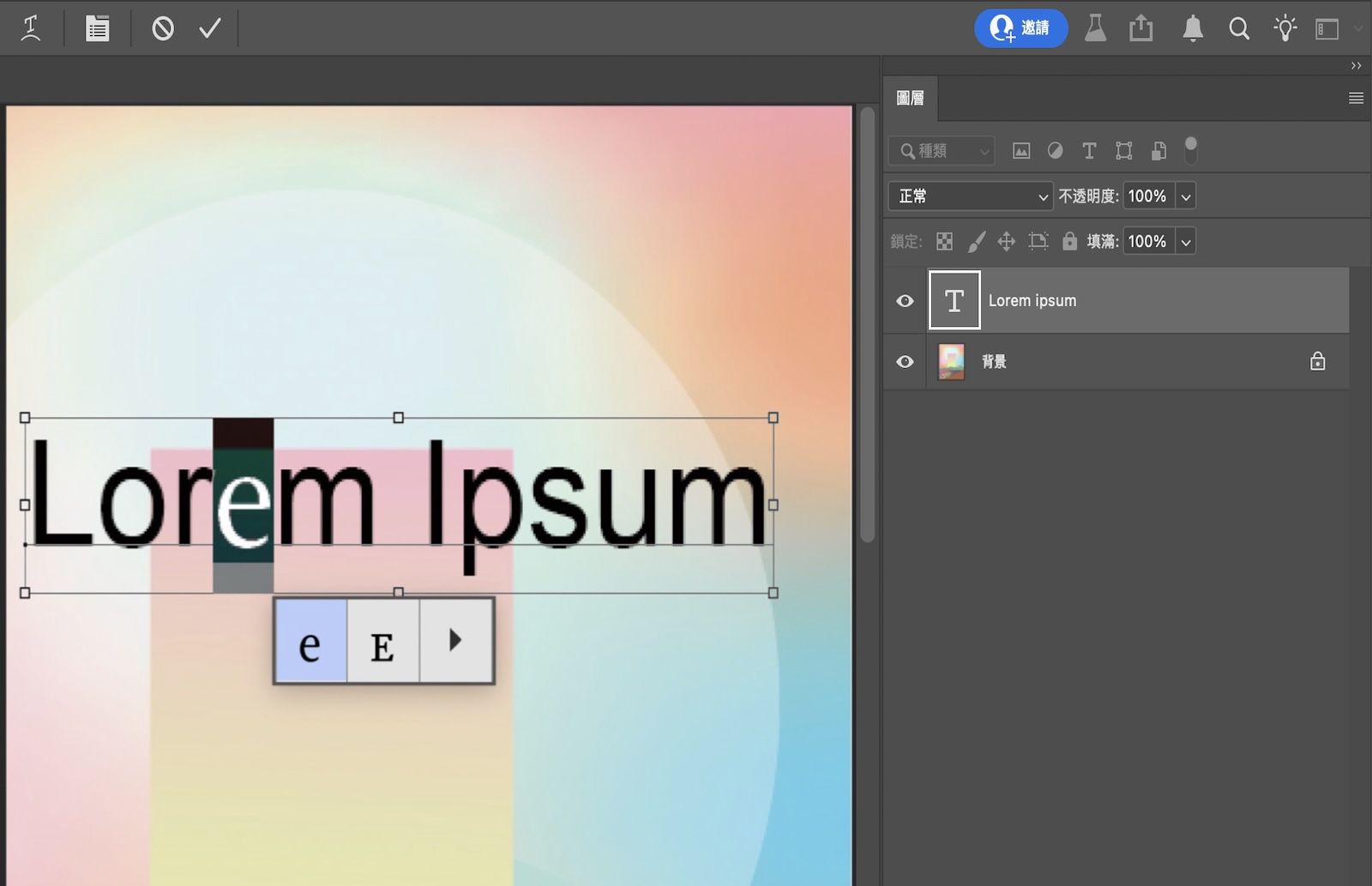Lock position move icon
This screenshot has height=886, width=1372.
pyautogui.click(x=1007, y=242)
